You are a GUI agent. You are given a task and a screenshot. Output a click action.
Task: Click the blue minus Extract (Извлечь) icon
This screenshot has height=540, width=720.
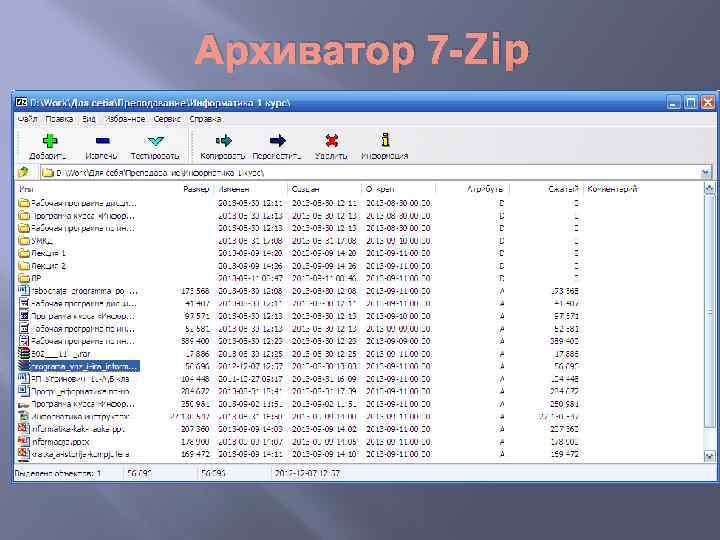pyautogui.click(x=102, y=141)
